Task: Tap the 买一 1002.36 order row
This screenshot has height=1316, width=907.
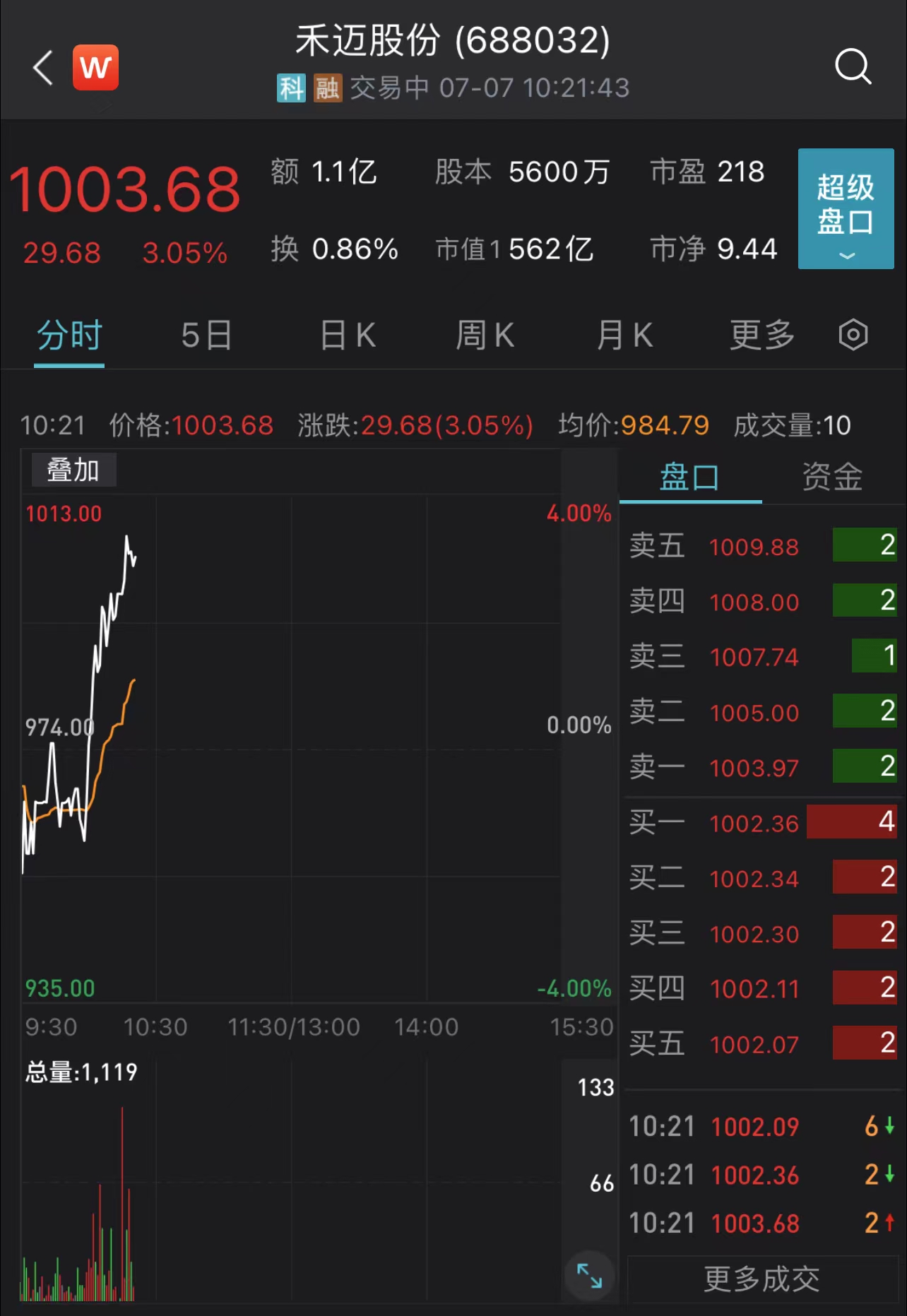Action: (x=761, y=822)
